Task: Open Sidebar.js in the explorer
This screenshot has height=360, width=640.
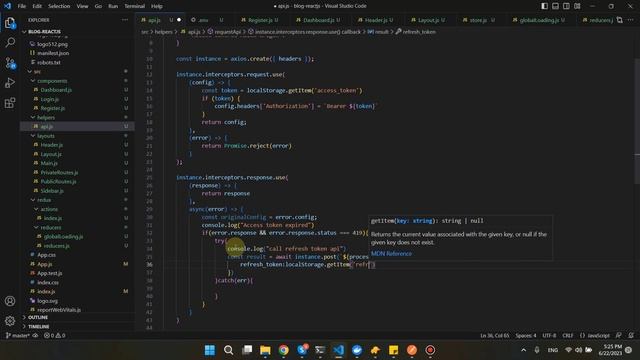Action: point(78,191)
